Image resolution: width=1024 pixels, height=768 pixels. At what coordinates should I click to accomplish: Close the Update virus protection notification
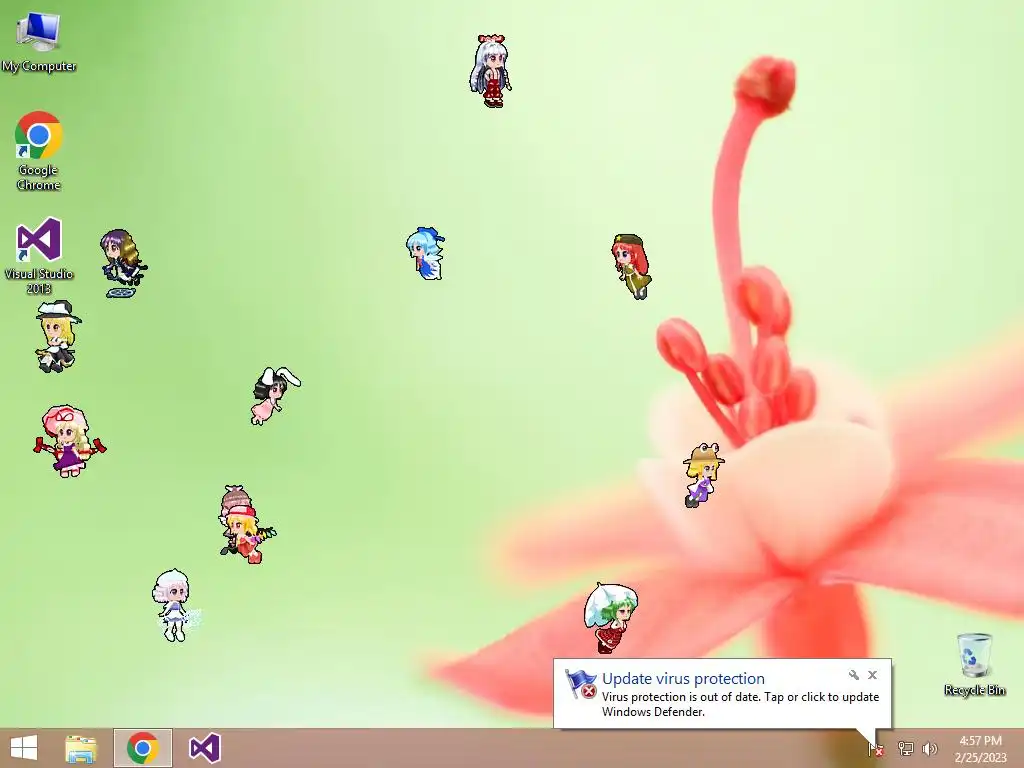tap(872, 675)
